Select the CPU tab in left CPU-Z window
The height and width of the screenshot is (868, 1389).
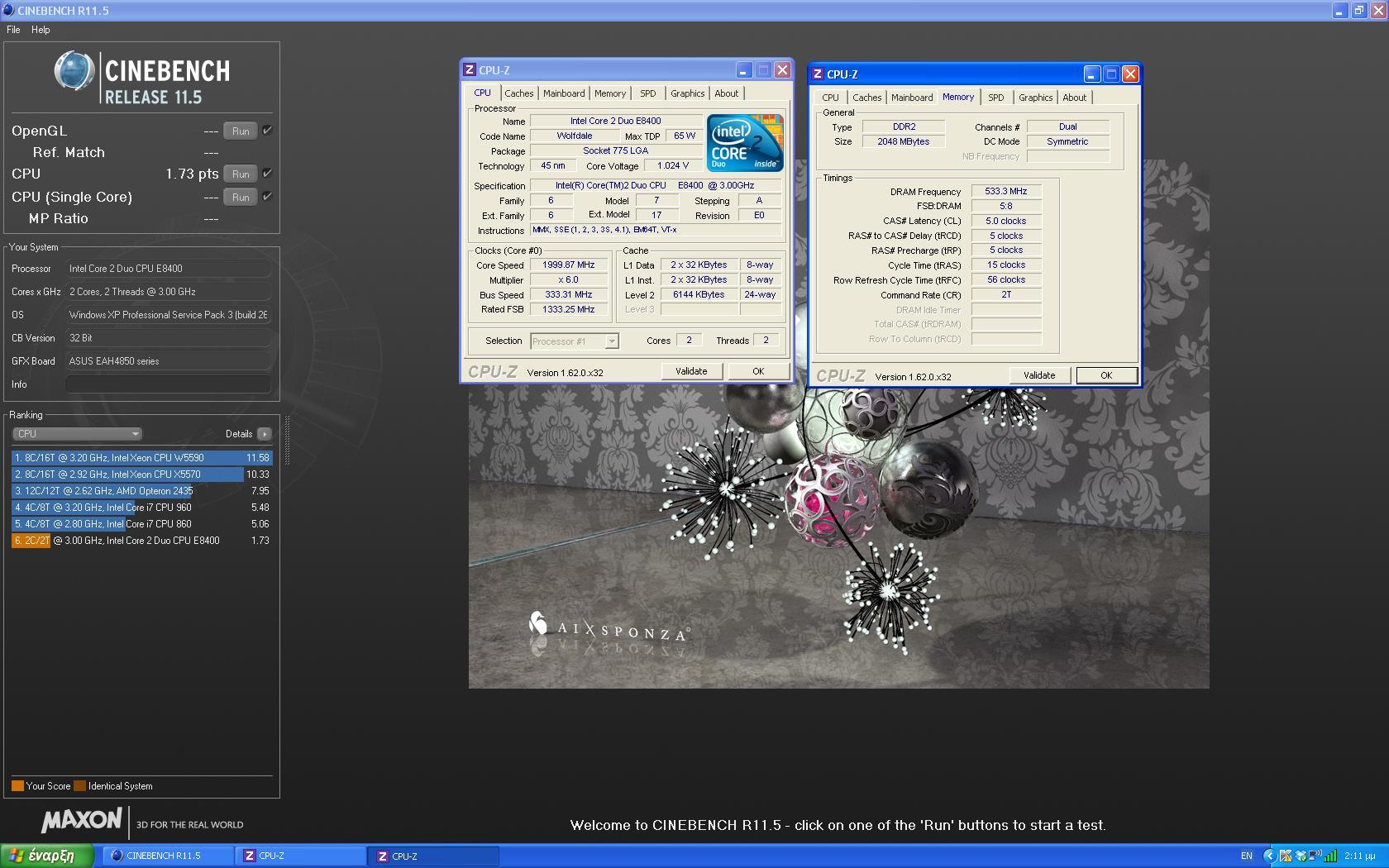pos(483,93)
